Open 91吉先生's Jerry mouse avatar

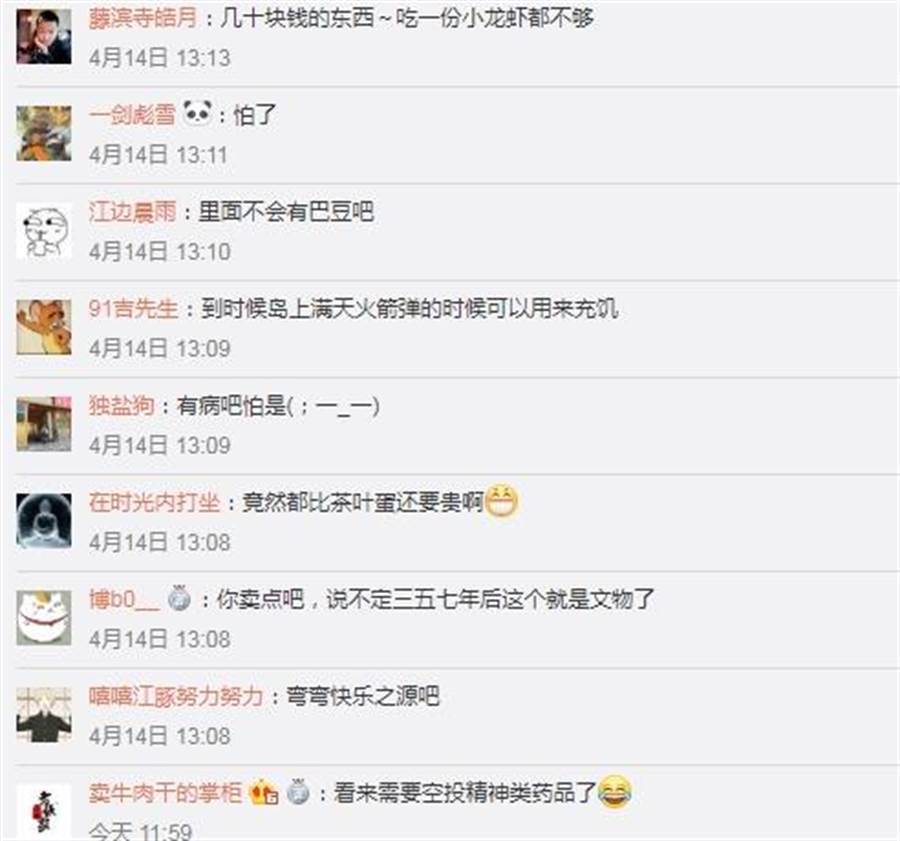pyautogui.click(x=44, y=327)
